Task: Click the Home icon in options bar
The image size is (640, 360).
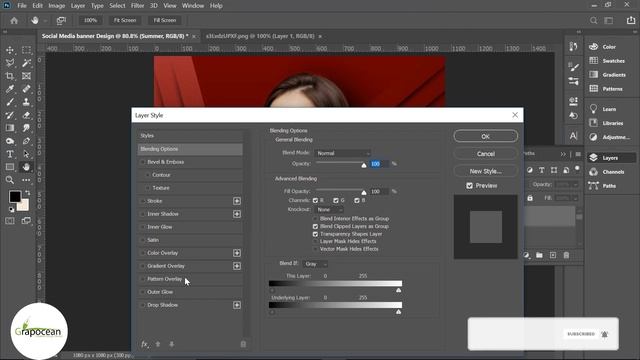Action: pyautogui.click(x=14, y=20)
